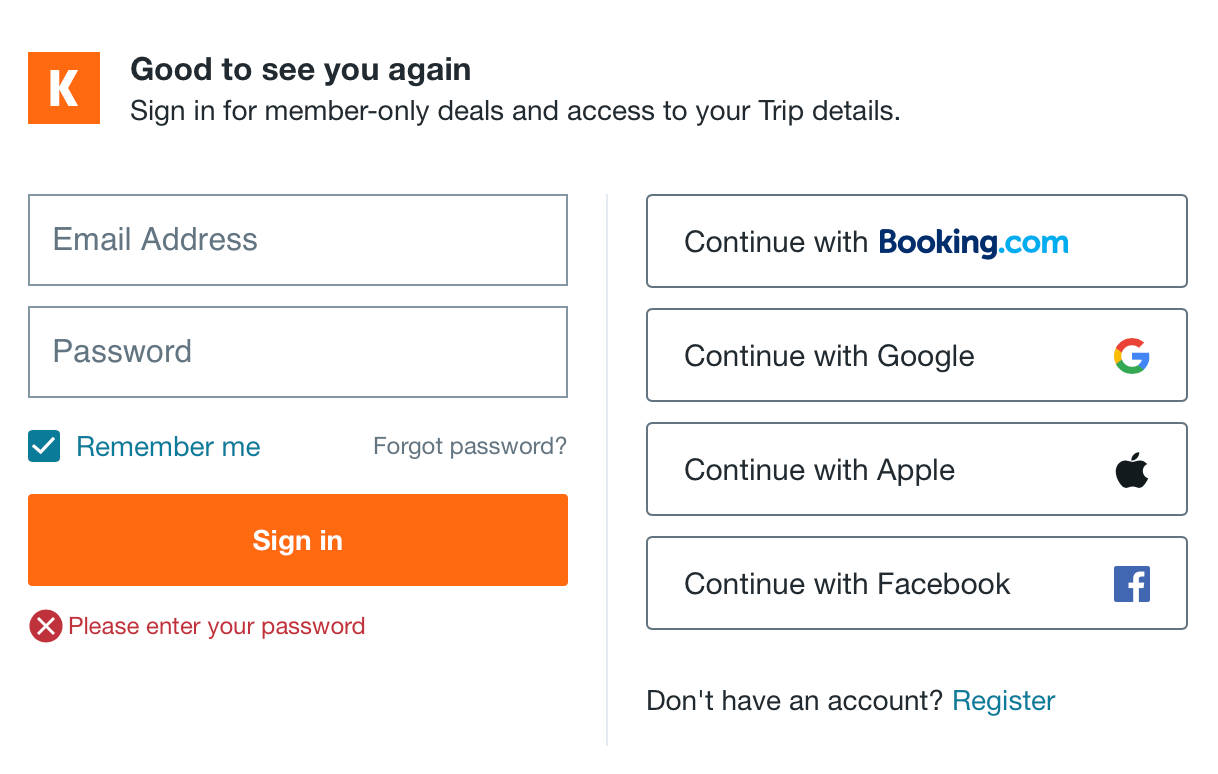Click the Password input field
The height and width of the screenshot is (774, 1218).
[297, 352]
